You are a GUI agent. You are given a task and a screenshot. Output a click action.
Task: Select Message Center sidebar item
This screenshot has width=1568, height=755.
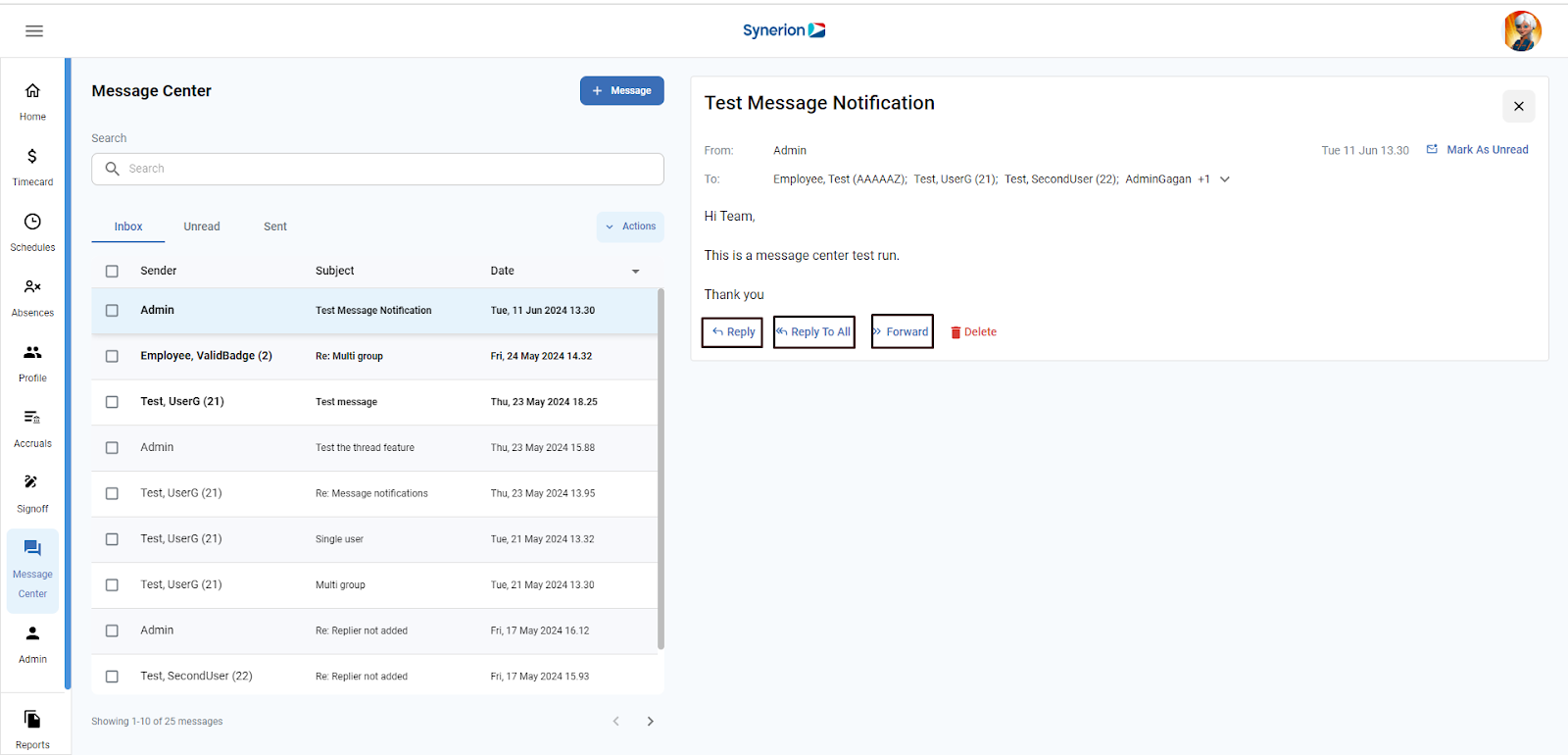coord(32,571)
